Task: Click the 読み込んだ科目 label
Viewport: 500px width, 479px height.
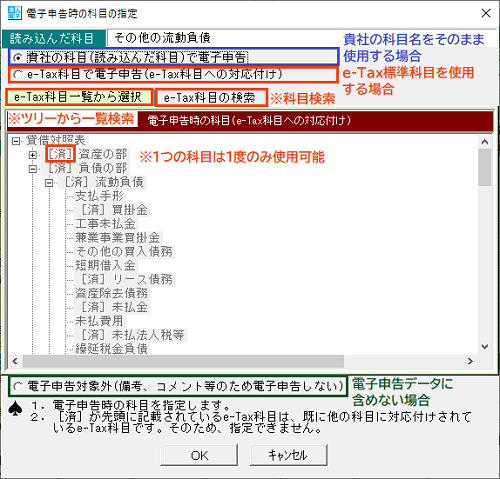Action: pos(54,39)
